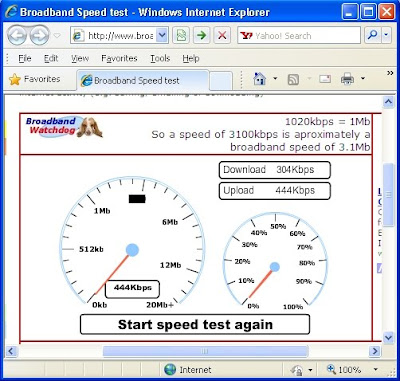Viewport: 400px width, 381px height.
Task: Click the vertical scrollbar up arrow
Action: click(388, 102)
